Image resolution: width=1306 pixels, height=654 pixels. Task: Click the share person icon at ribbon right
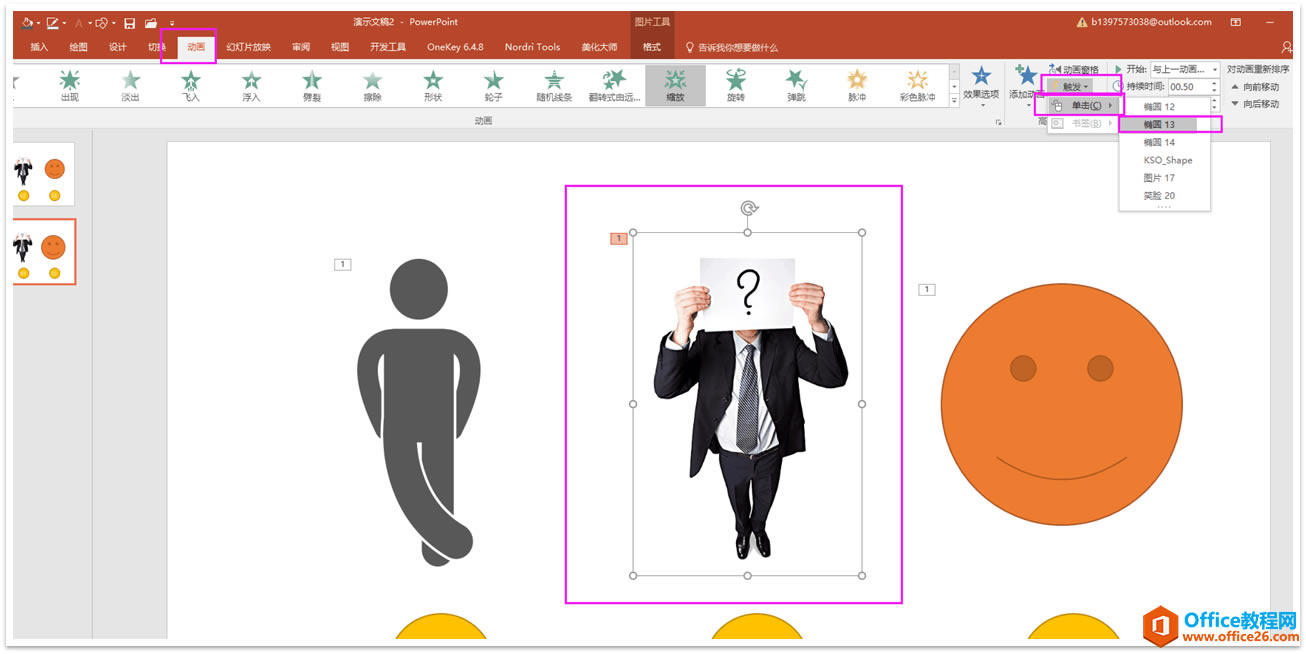point(1286,47)
